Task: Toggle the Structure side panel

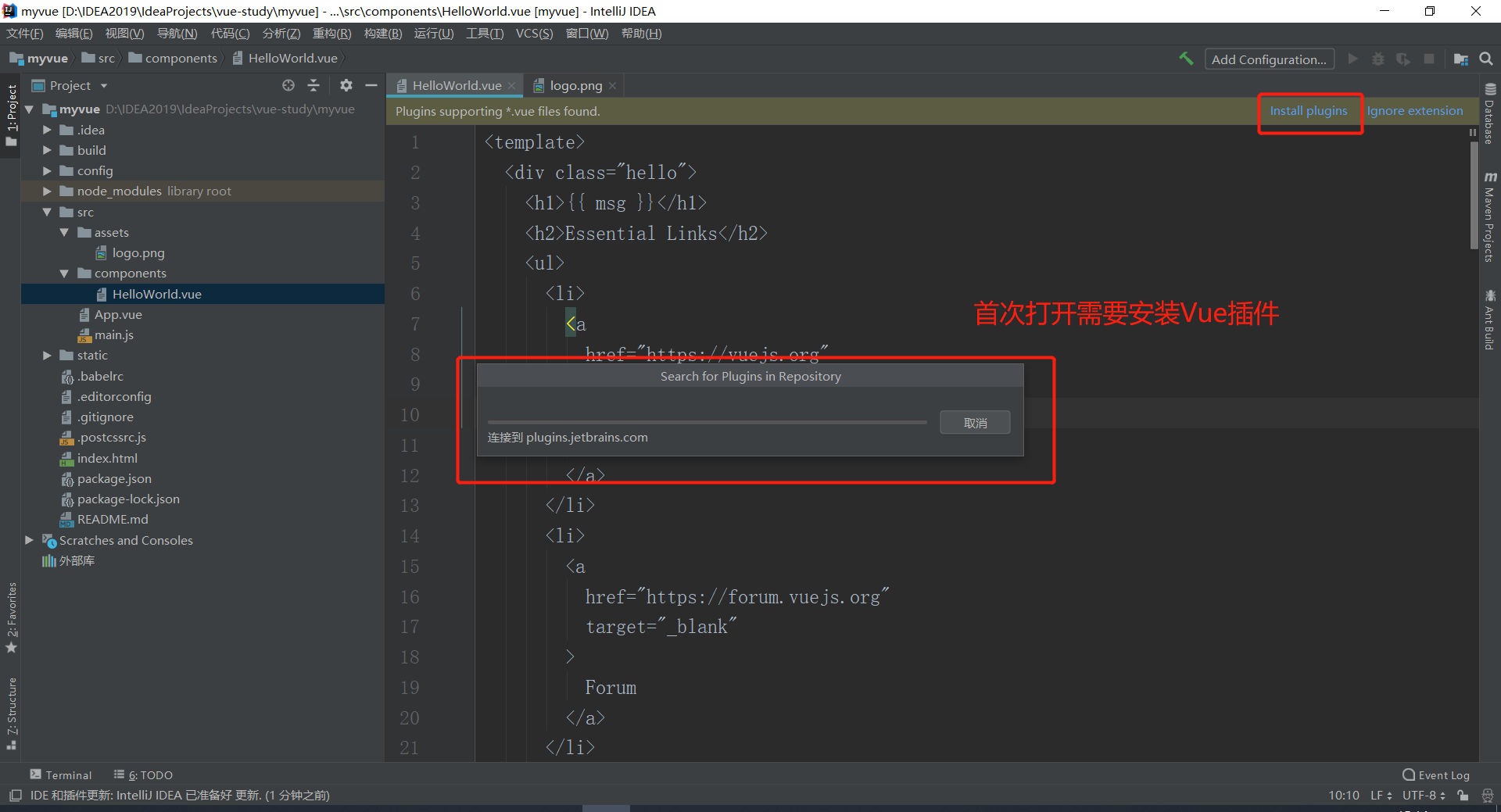Action: click(11, 713)
